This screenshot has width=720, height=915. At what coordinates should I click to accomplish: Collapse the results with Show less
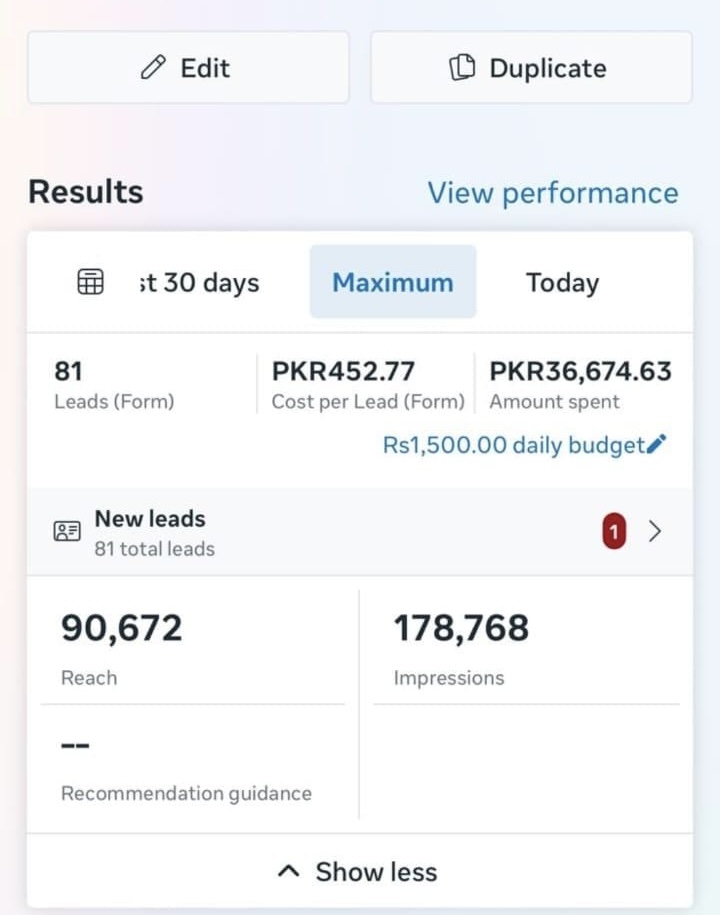[376, 872]
